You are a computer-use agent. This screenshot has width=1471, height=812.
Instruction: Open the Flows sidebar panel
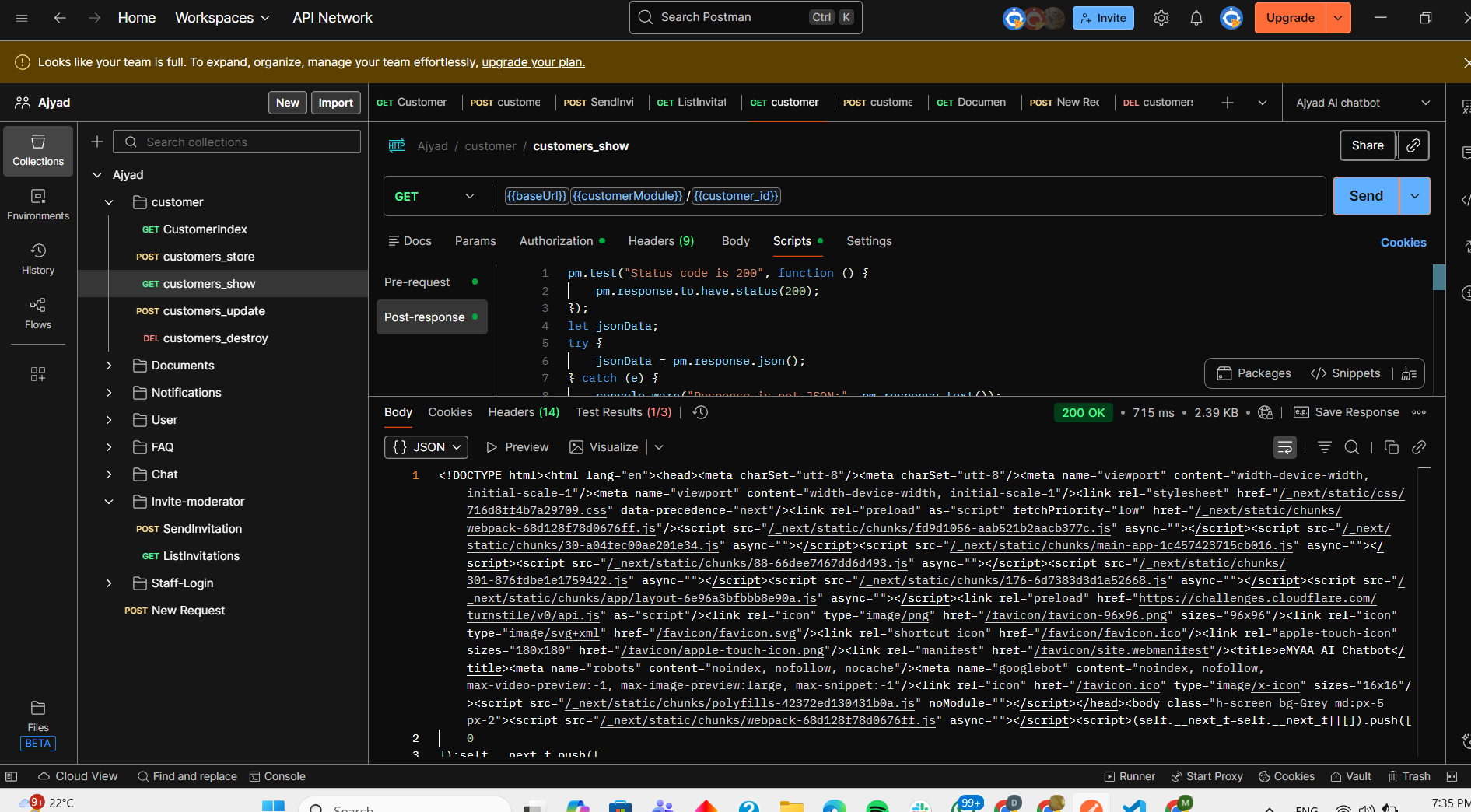pos(38,313)
